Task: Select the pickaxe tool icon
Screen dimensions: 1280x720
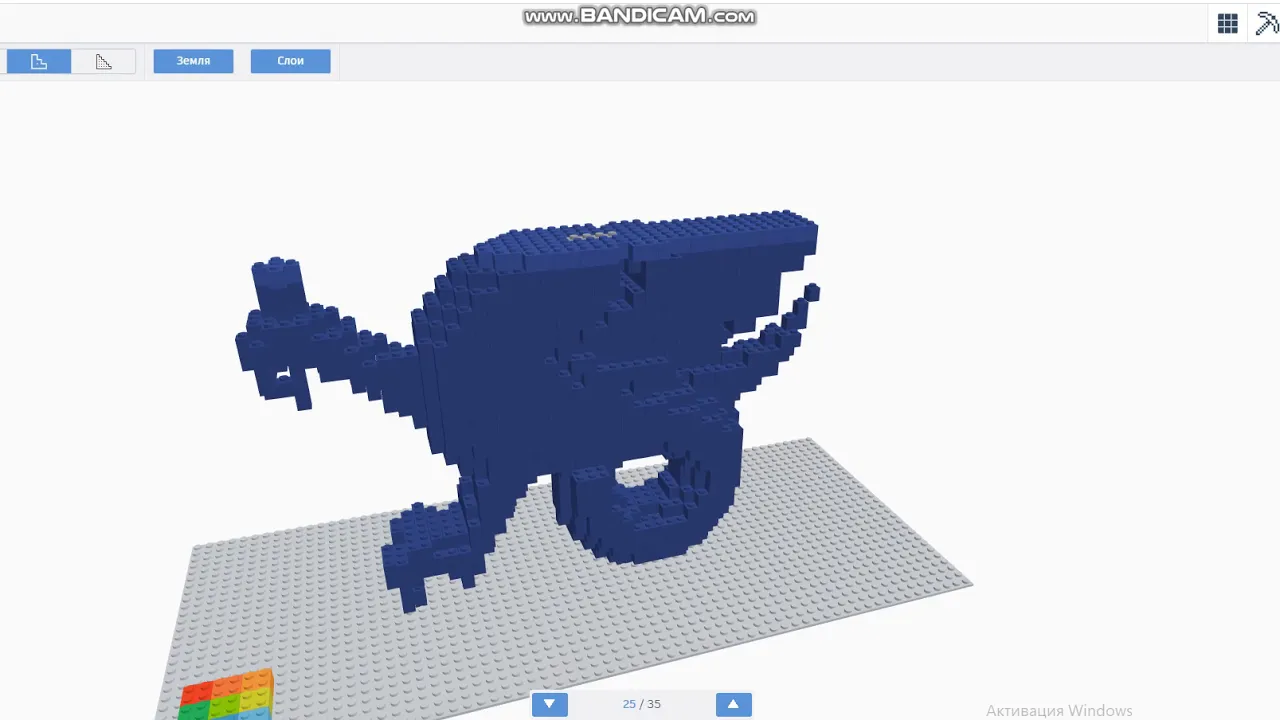Action: click(x=1267, y=23)
